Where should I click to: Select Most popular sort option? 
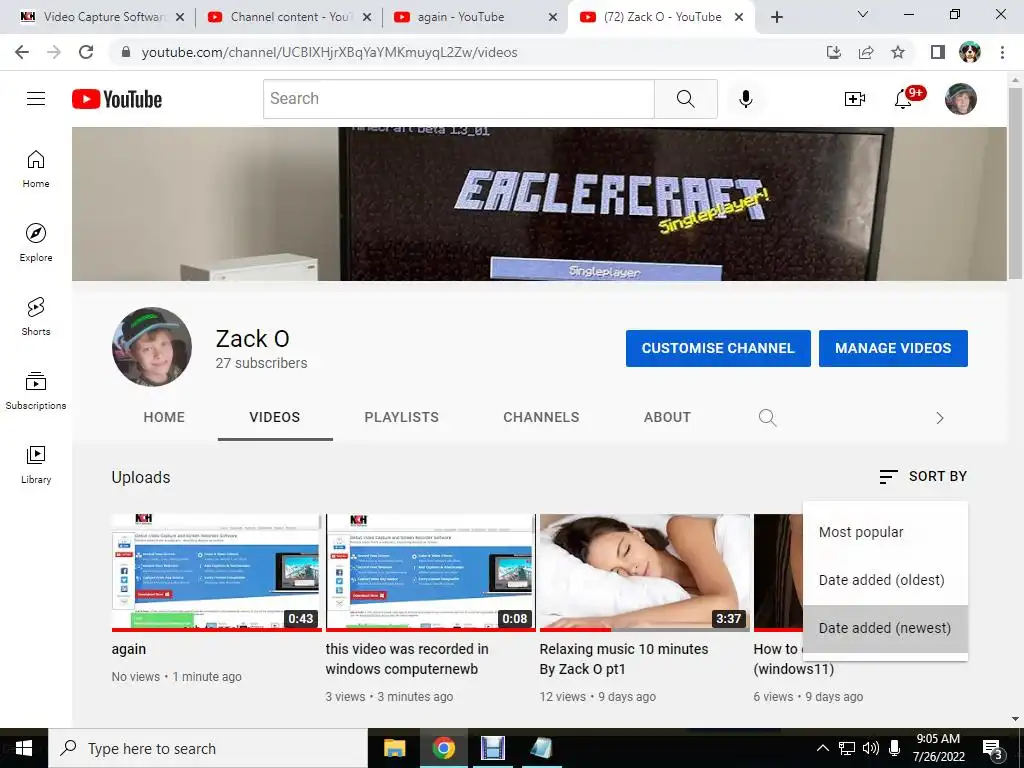[x=885, y=532]
